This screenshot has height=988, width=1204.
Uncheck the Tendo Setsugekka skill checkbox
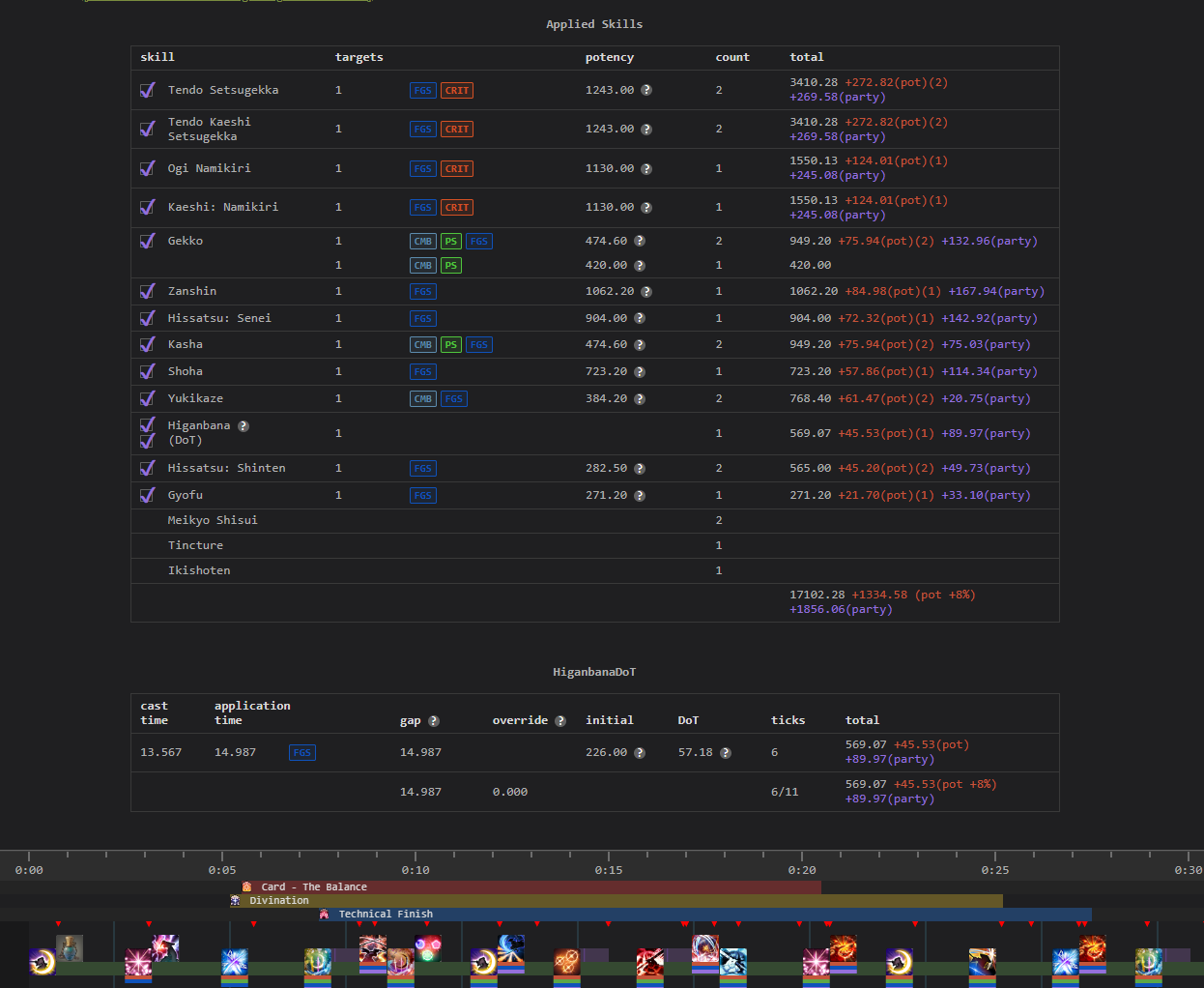click(148, 90)
